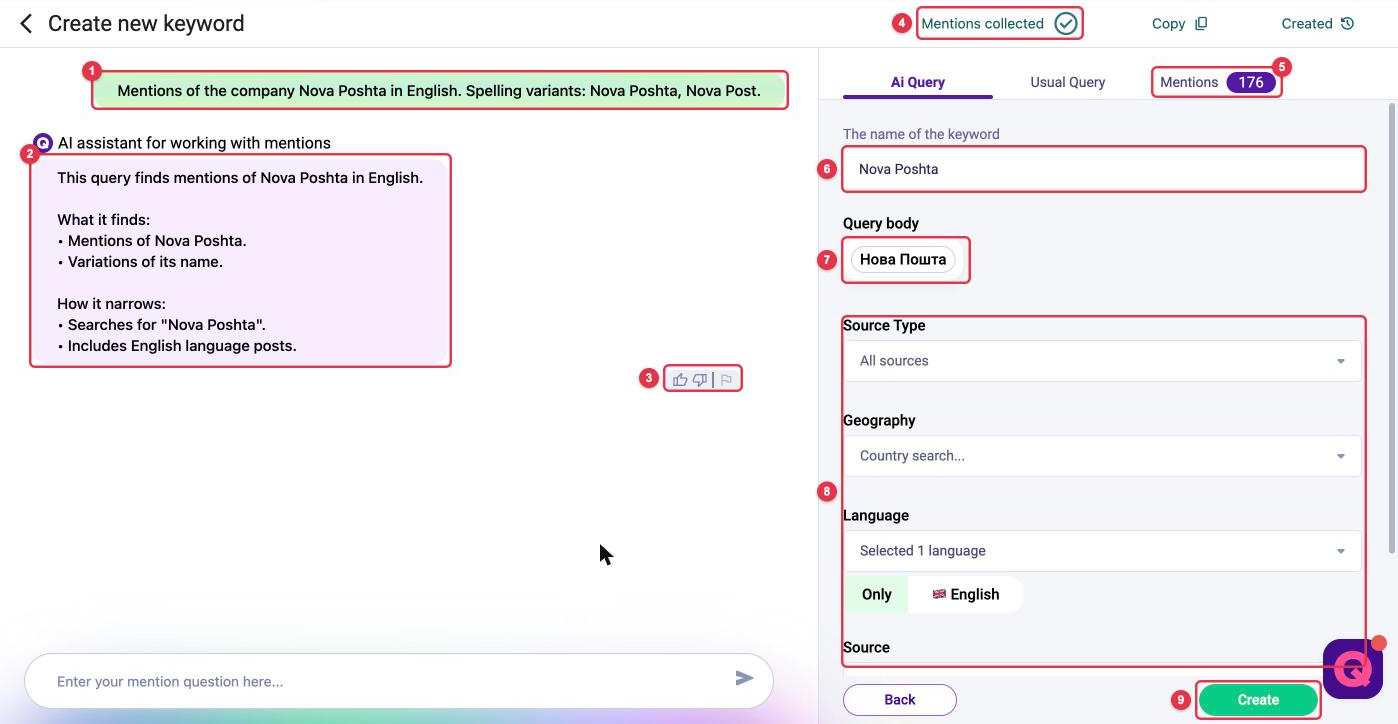This screenshot has height=724, width=1398.
Task: Select the English language chip
Action: coord(966,594)
